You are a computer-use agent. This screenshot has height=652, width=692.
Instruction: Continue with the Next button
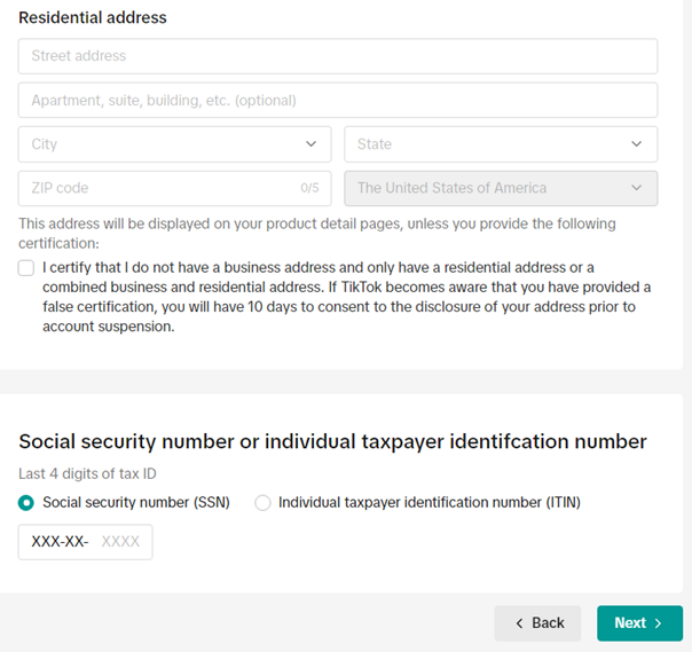point(640,623)
